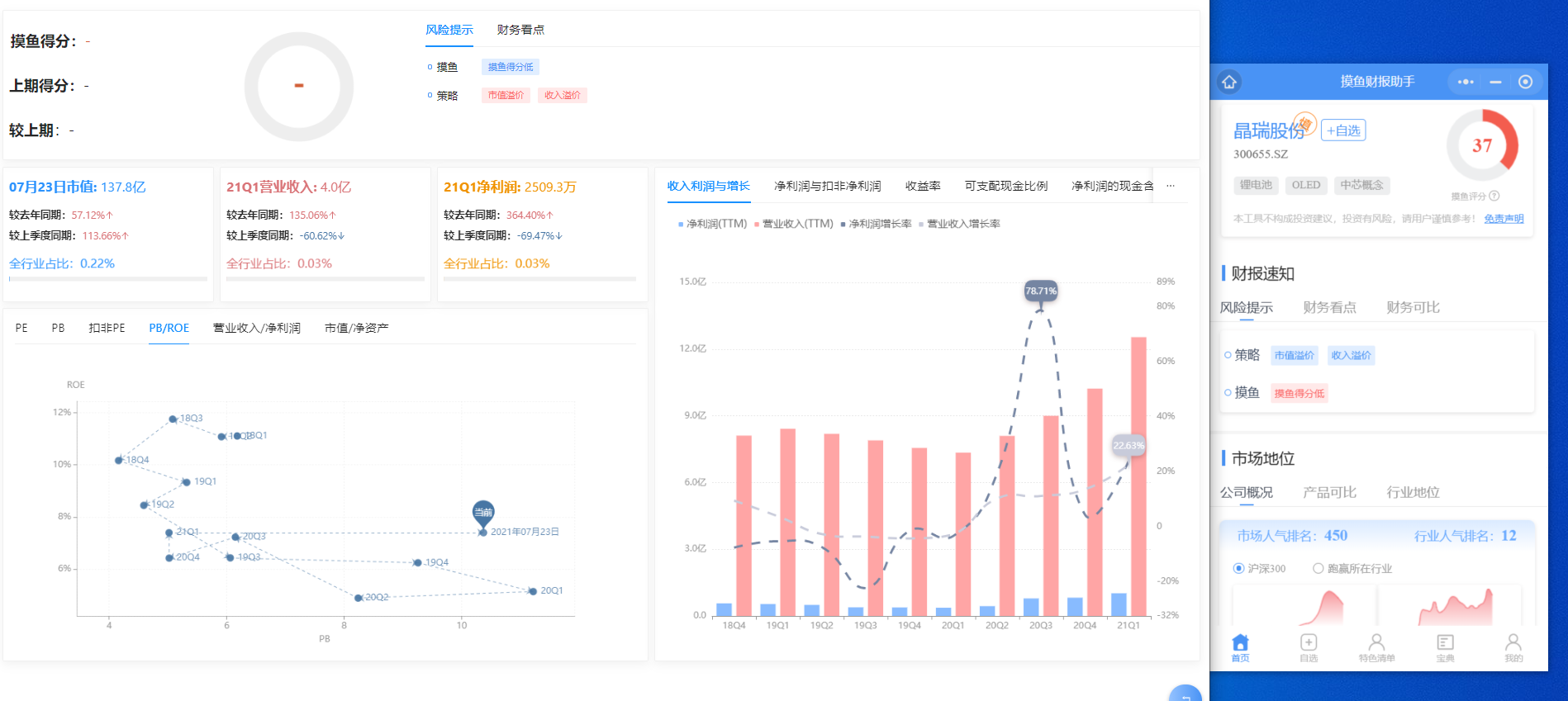
Task: Select the 市值/净资产 tab
Action: [356, 328]
